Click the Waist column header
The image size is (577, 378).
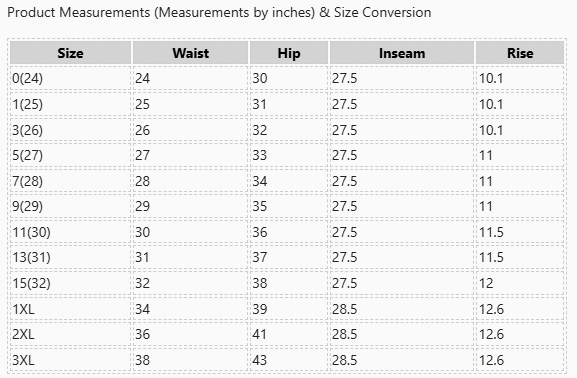(x=190, y=53)
